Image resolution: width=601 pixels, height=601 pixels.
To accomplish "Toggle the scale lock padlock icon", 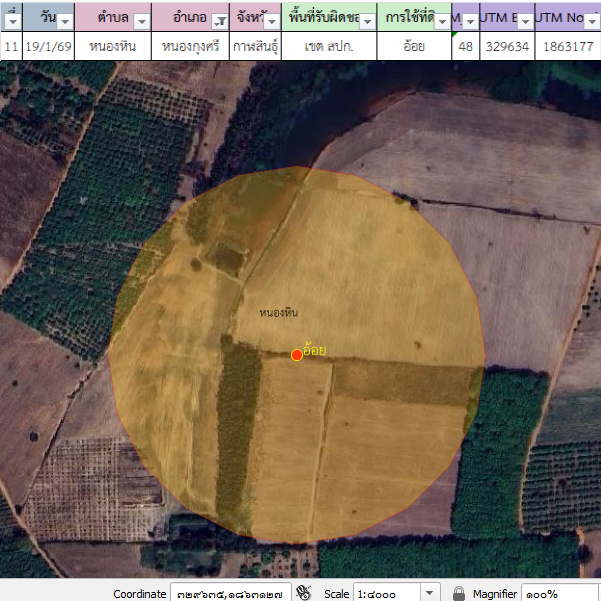I will [x=459, y=593].
